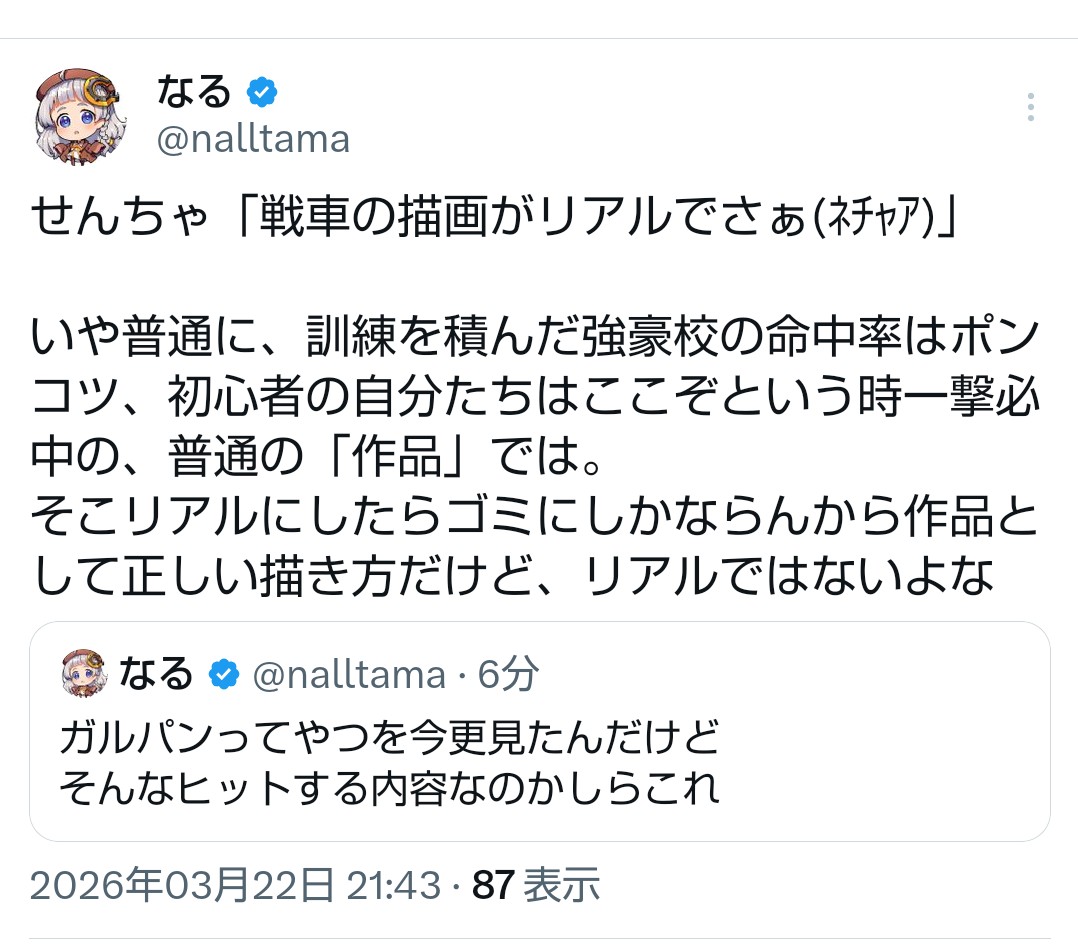Click the @nalltama handle below the top name

coord(253,139)
